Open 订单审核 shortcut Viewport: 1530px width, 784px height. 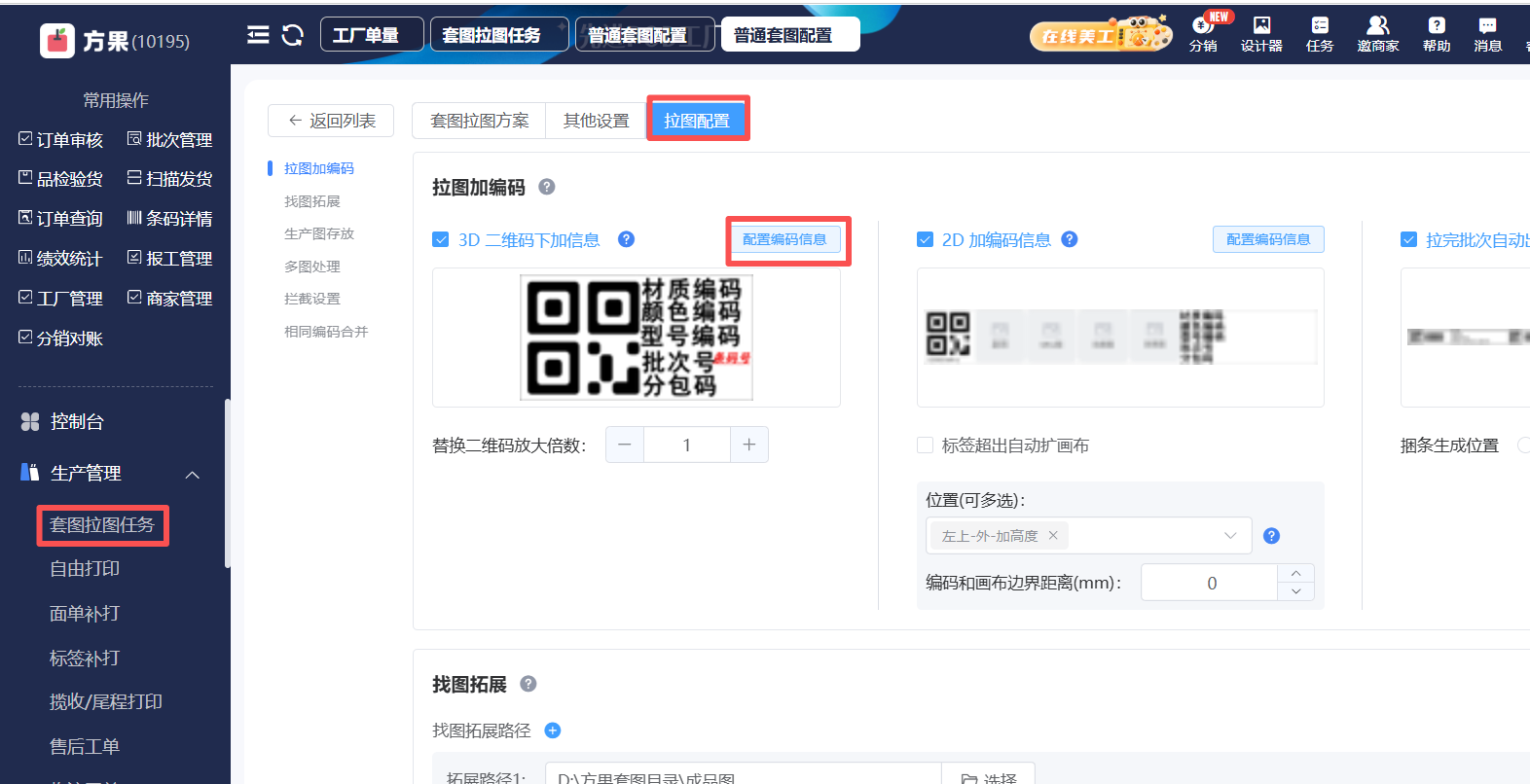click(x=60, y=140)
